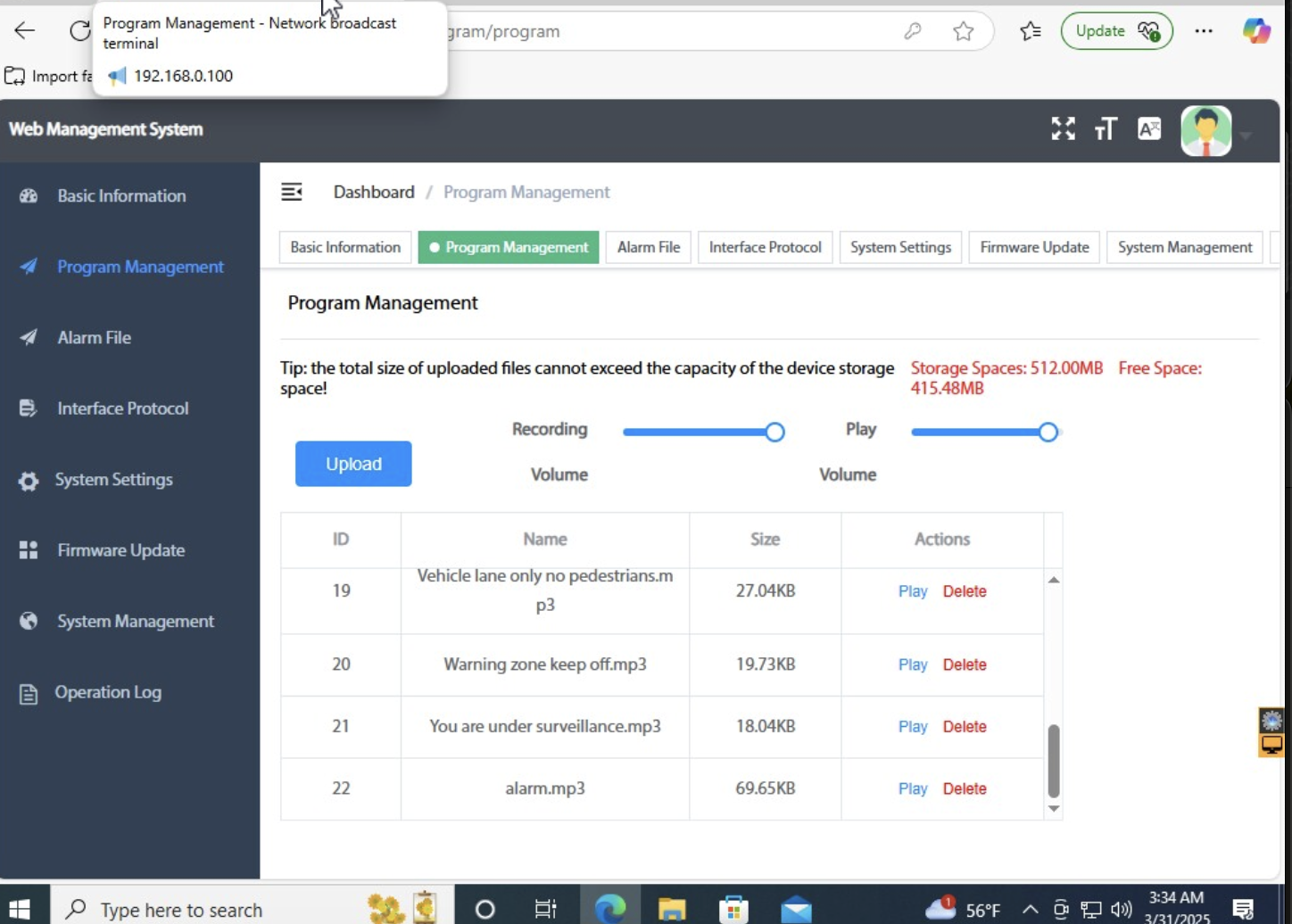This screenshot has height=924, width=1292.
Task: Delete Warning zone keep off.mp3
Action: 965,664
